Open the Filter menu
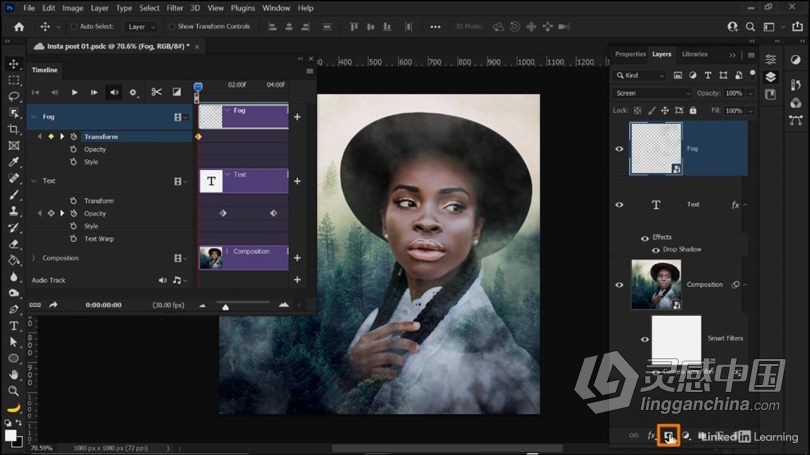810x455 pixels. [x=176, y=8]
